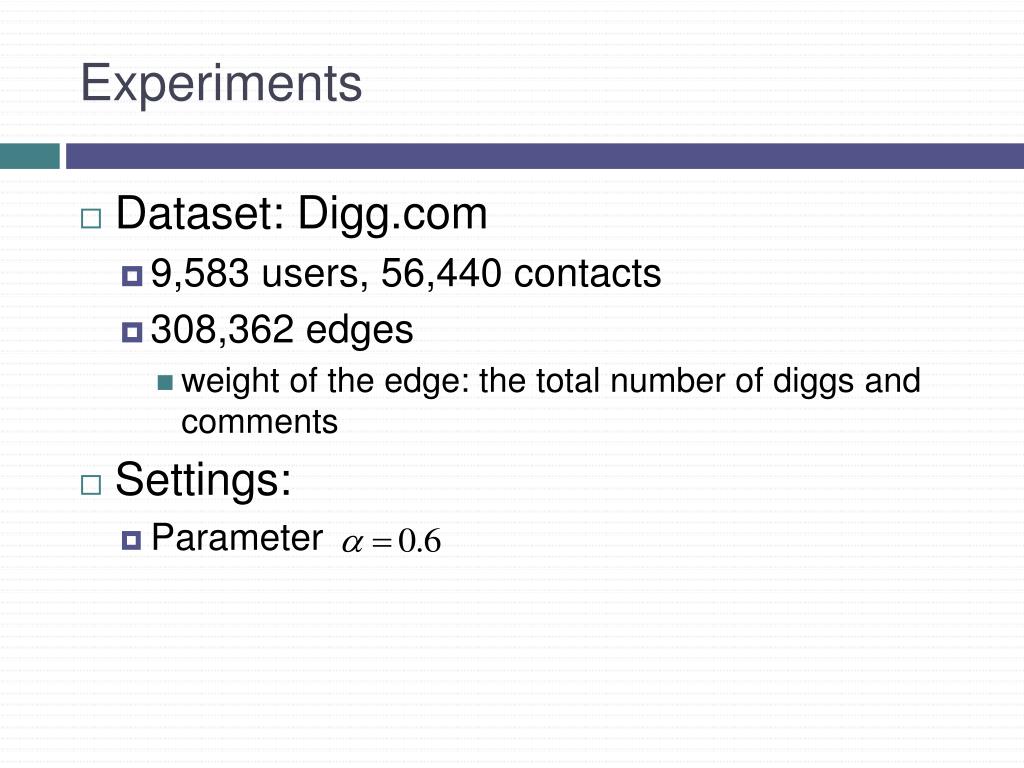Image resolution: width=1024 pixels, height=768 pixels.
Task: Click the number 56,440 in the contacts line
Action: click(x=441, y=273)
